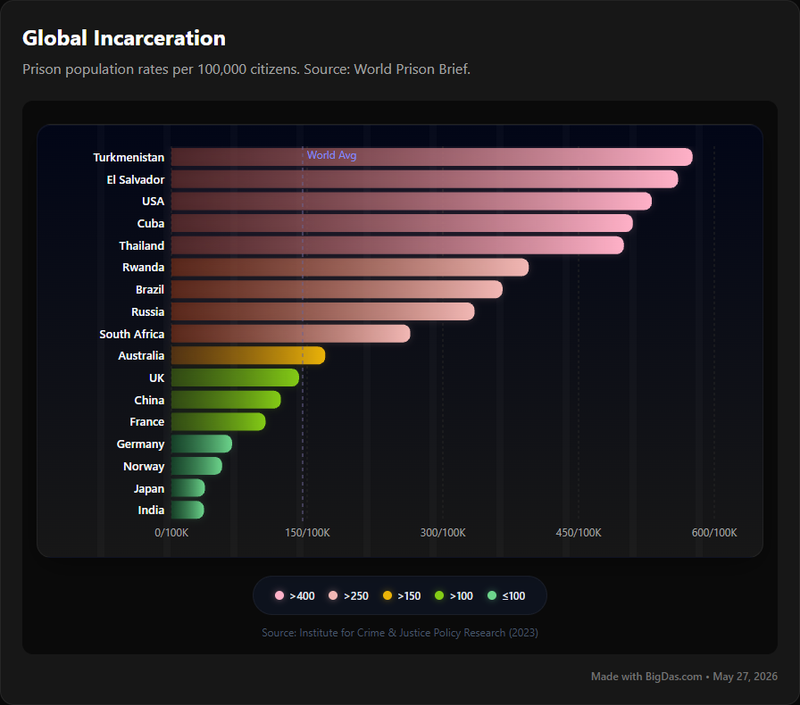Click the France country label
This screenshot has width=800, height=705.
point(147,422)
